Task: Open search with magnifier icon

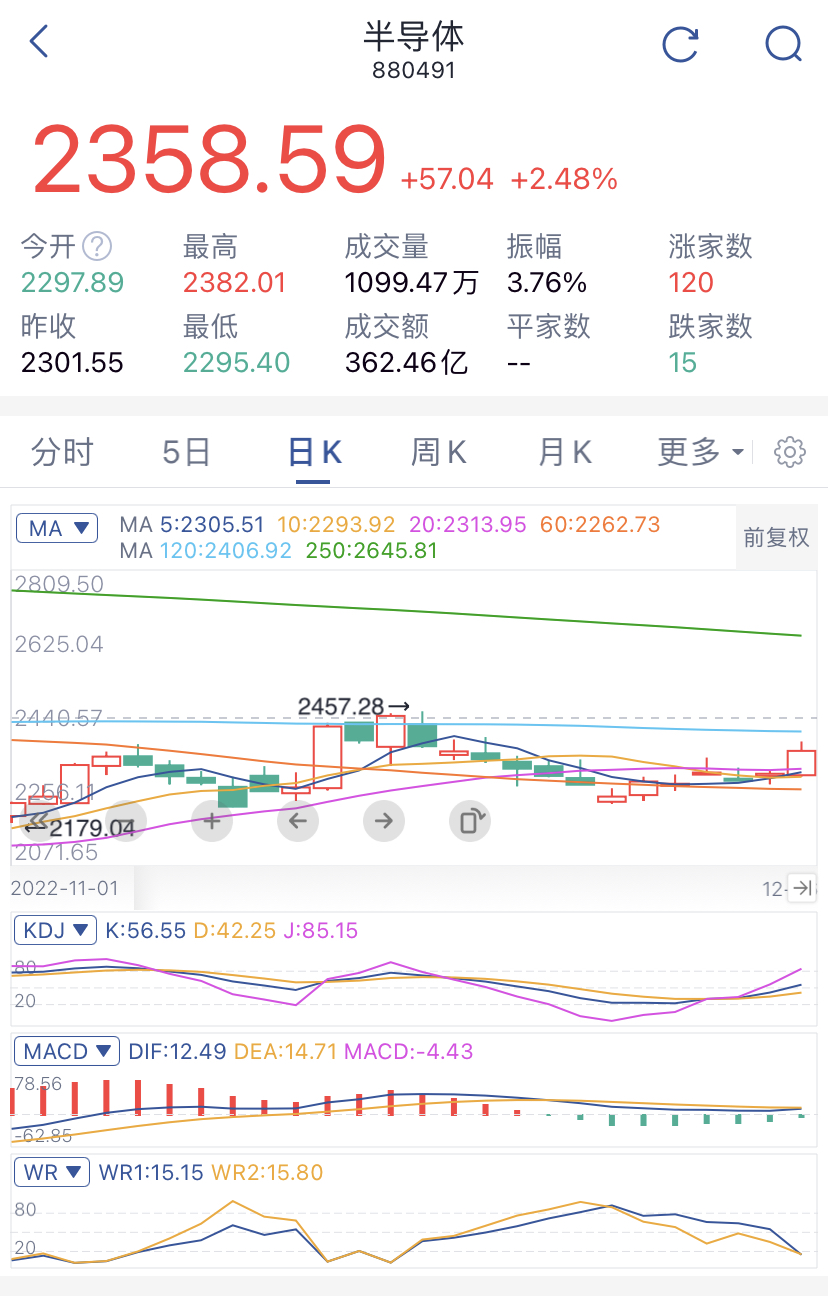Action: point(783,44)
